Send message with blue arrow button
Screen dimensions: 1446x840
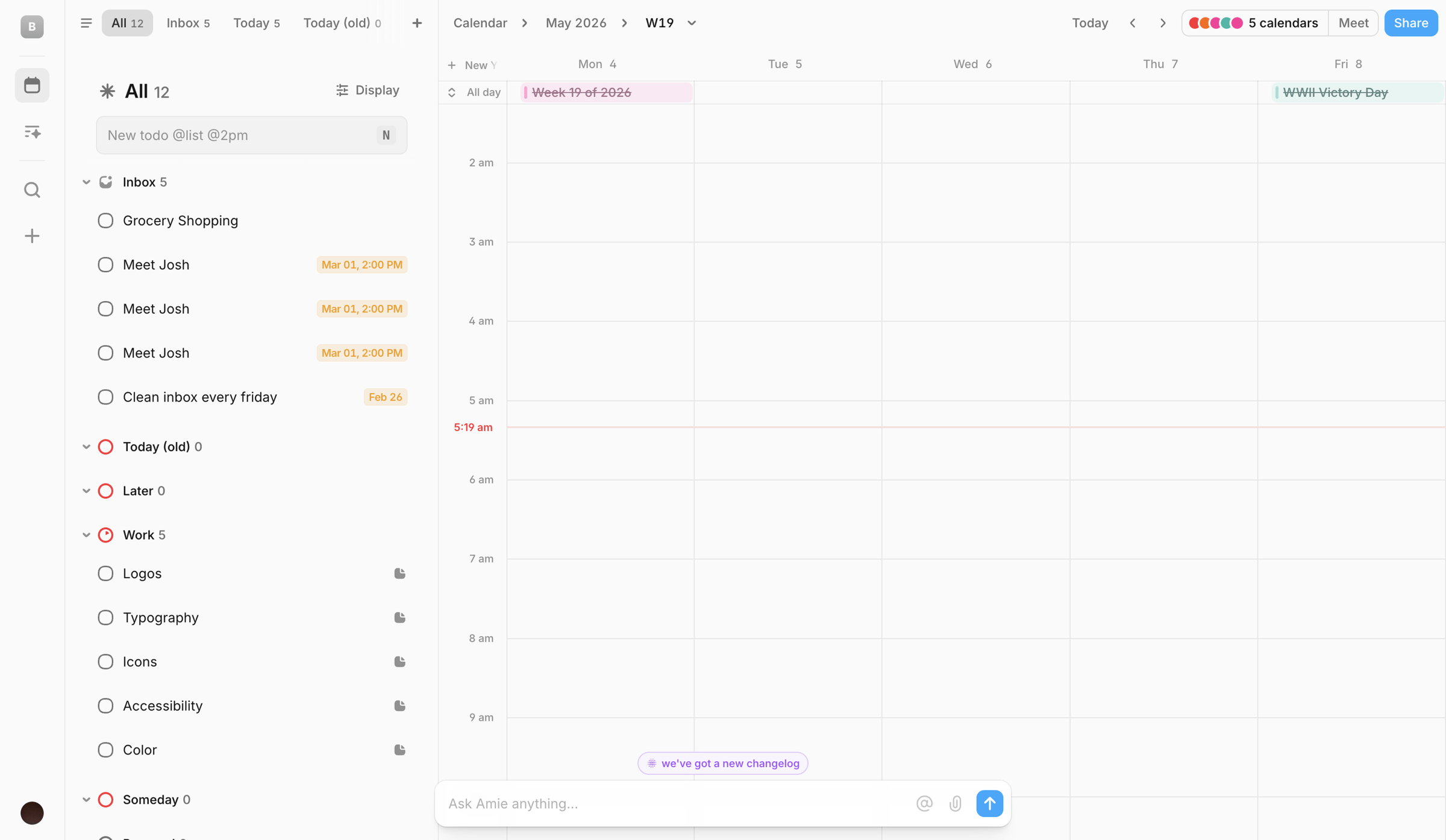point(989,803)
